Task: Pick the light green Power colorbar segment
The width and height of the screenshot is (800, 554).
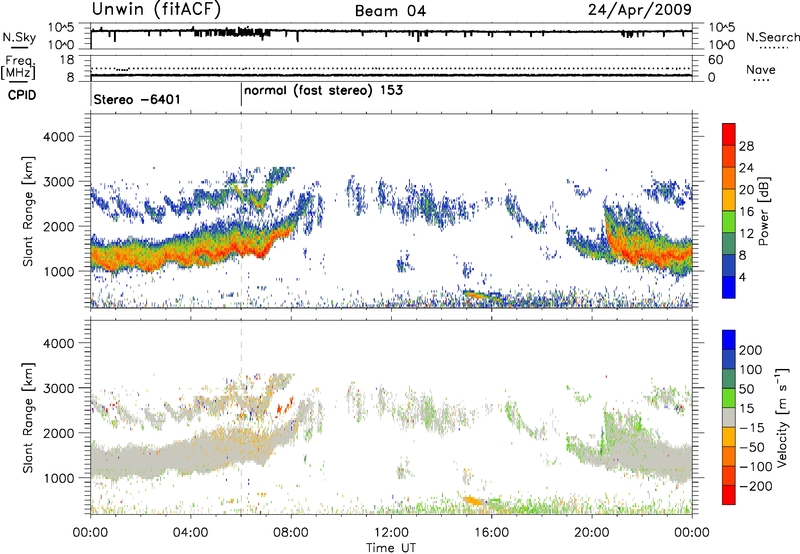Action: click(729, 222)
